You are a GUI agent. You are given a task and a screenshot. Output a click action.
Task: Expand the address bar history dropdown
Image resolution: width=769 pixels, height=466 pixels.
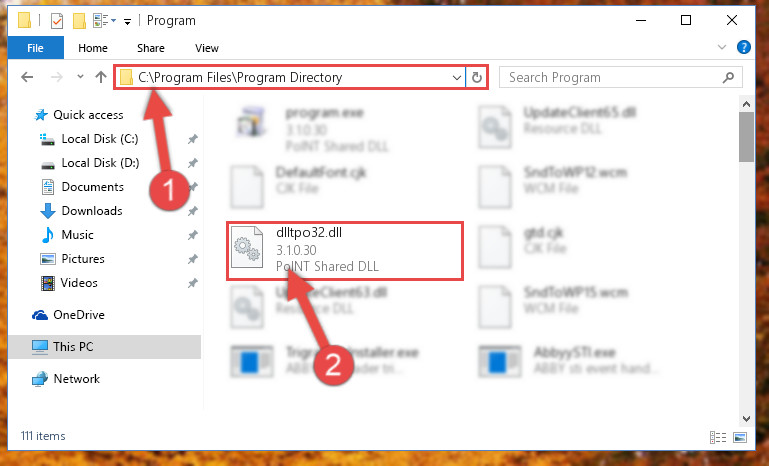[x=456, y=78]
